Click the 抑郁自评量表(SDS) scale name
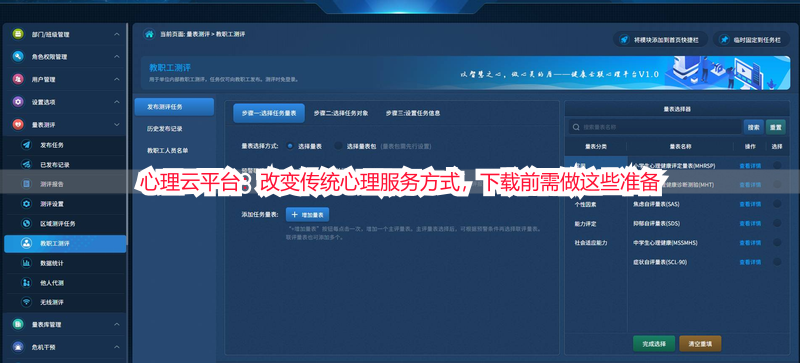This screenshot has width=800, height=363. 656,224
